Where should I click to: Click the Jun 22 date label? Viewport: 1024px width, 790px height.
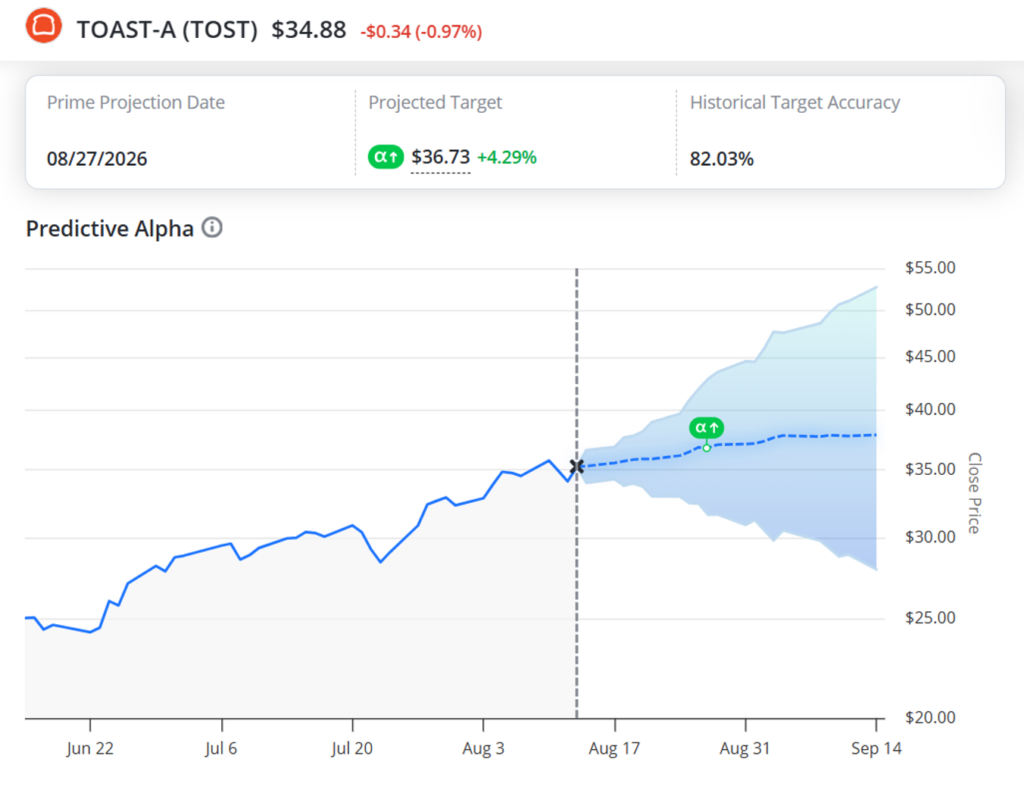90,748
